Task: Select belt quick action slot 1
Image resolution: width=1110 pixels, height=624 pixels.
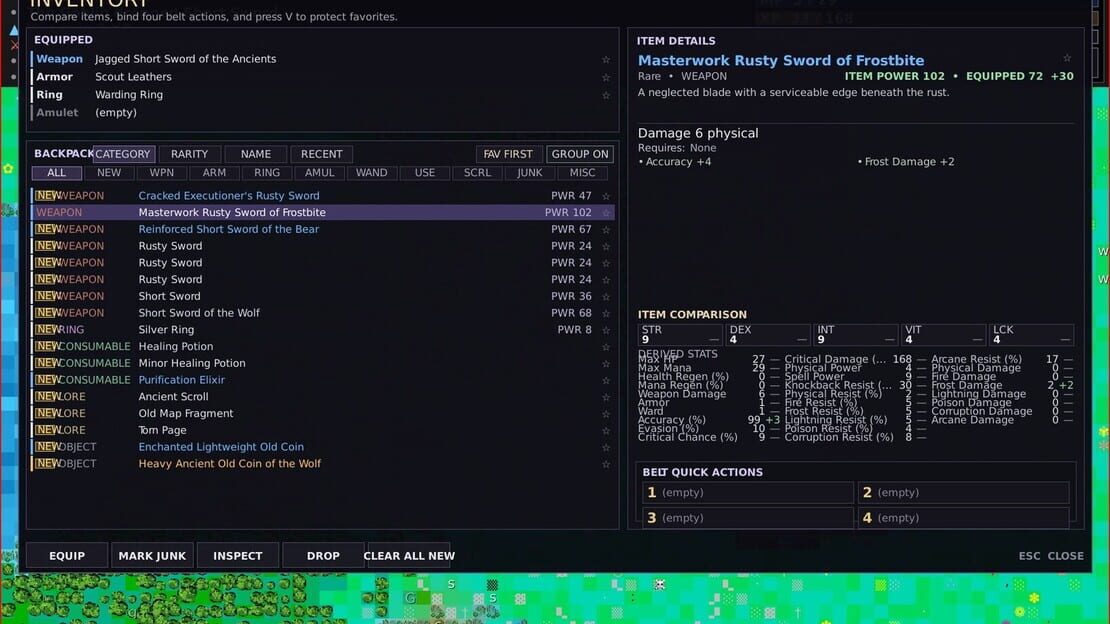Action: [748, 493]
